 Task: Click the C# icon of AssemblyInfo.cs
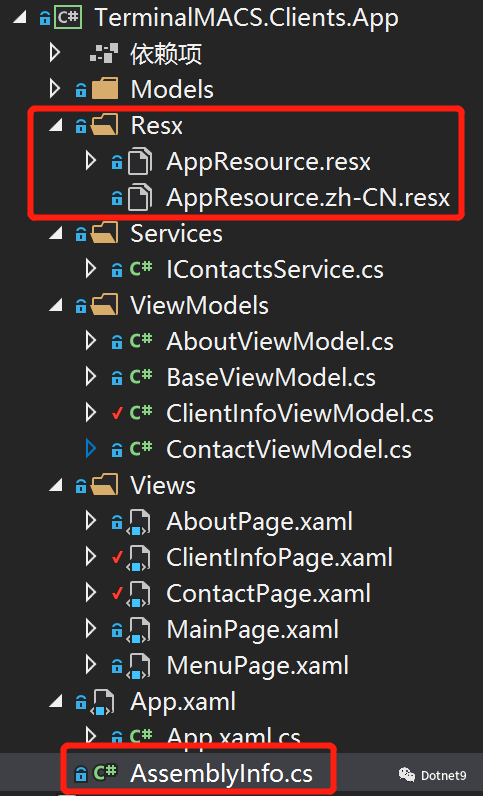point(105,773)
